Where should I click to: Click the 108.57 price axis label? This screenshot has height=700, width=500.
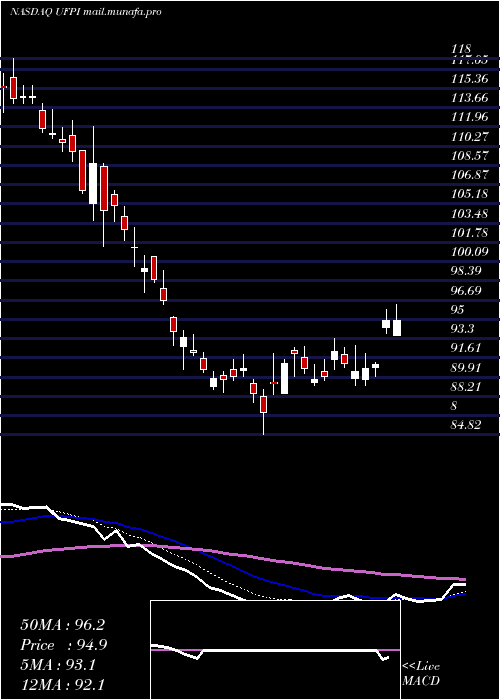(x=470, y=156)
